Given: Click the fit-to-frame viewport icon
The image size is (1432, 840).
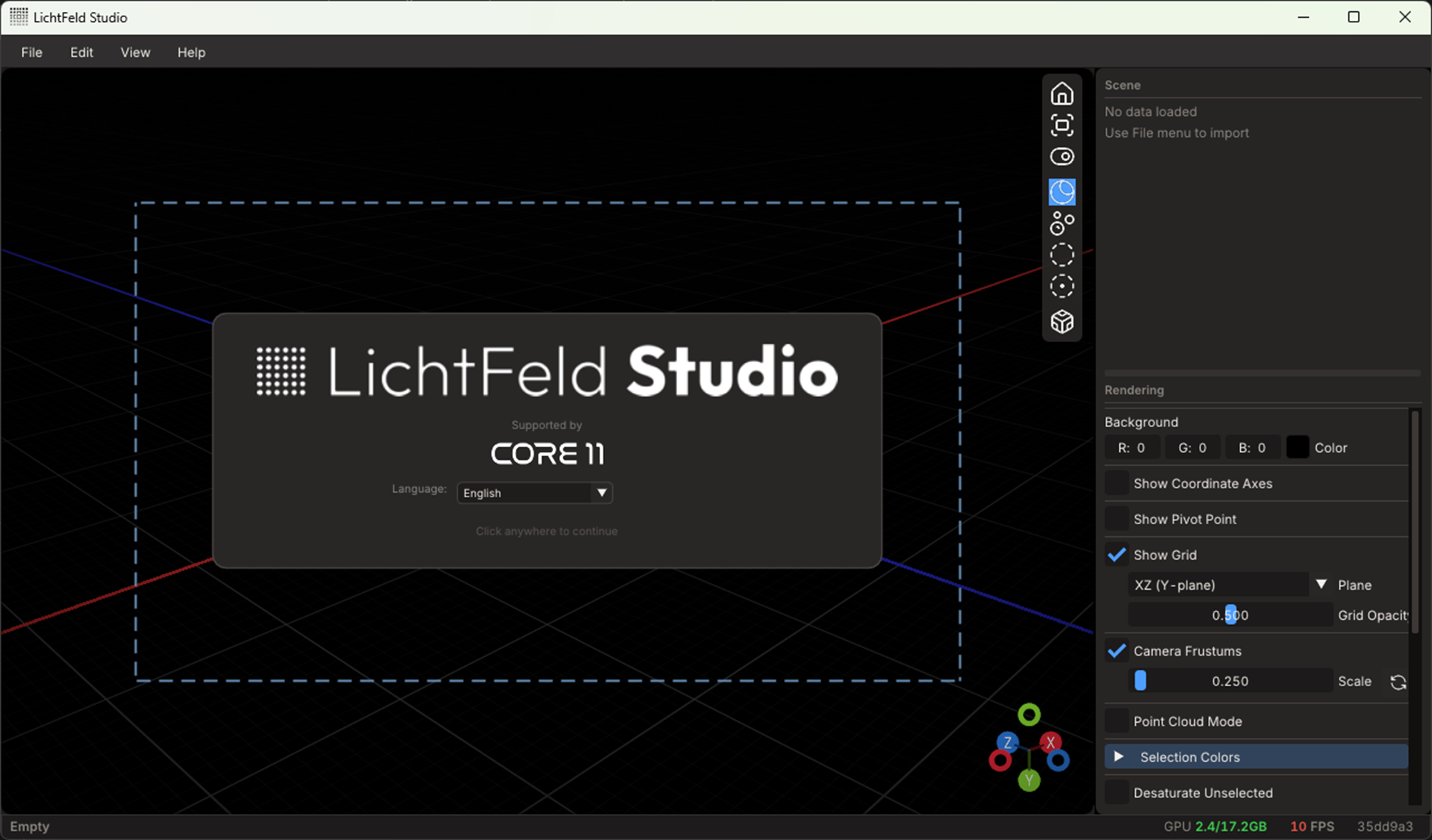Looking at the screenshot, I should coord(1062,125).
